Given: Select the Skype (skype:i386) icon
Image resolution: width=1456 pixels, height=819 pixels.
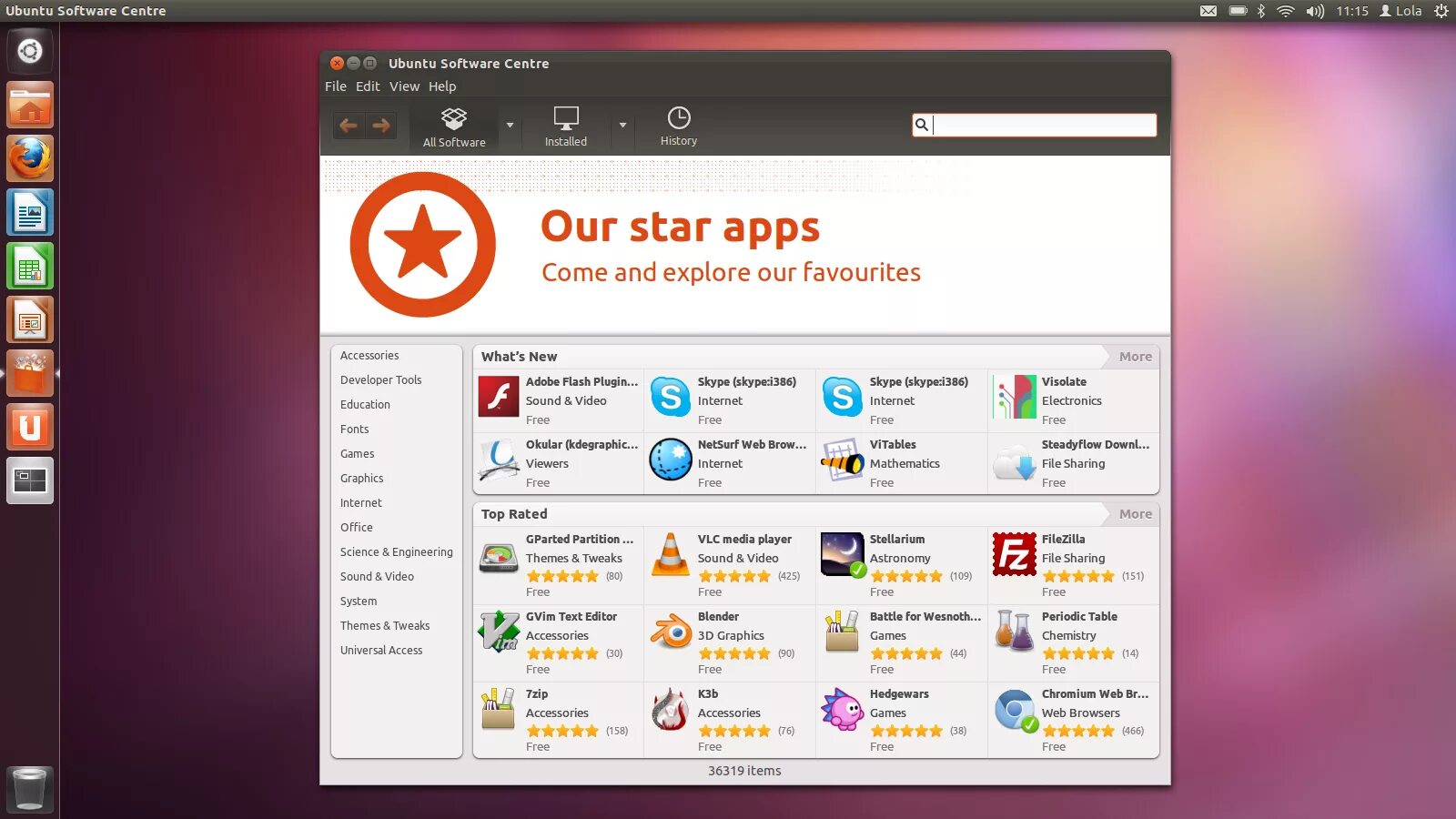Looking at the screenshot, I should (671, 398).
